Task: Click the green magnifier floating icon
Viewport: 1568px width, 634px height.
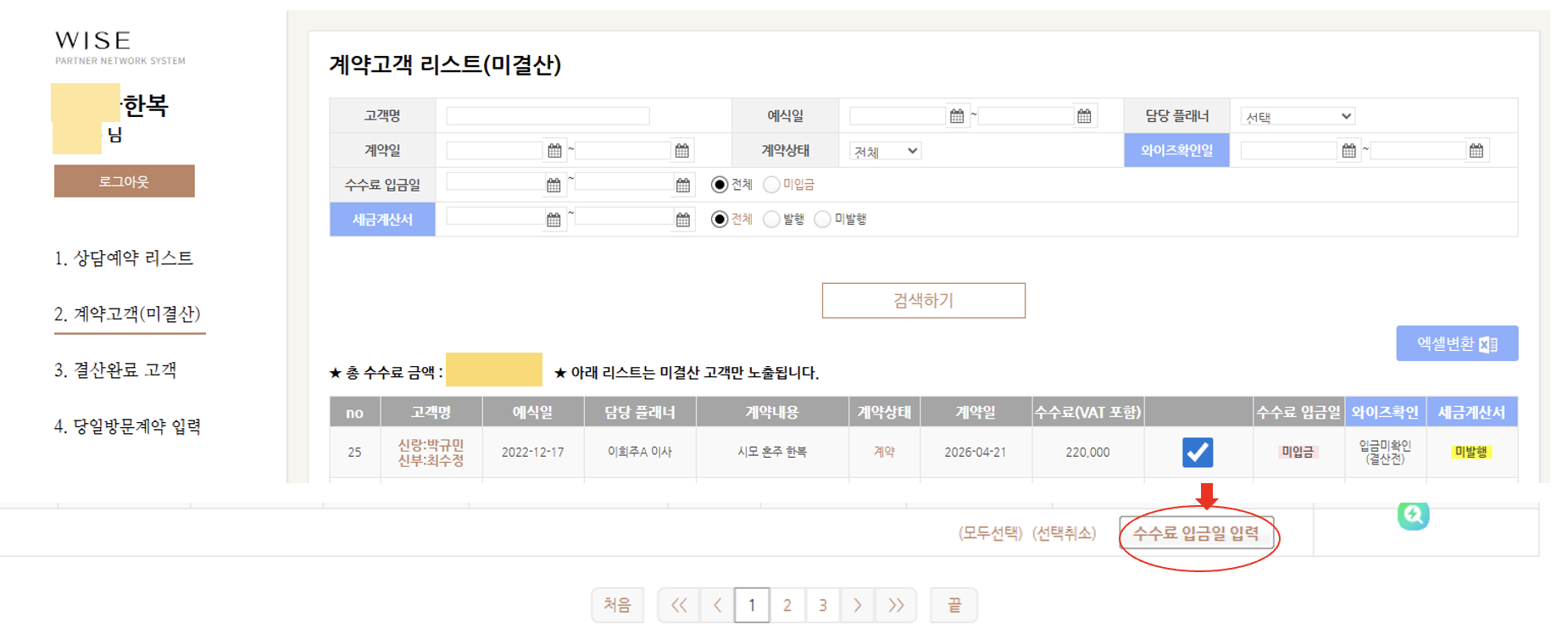Action: (x=1413, y=514)
